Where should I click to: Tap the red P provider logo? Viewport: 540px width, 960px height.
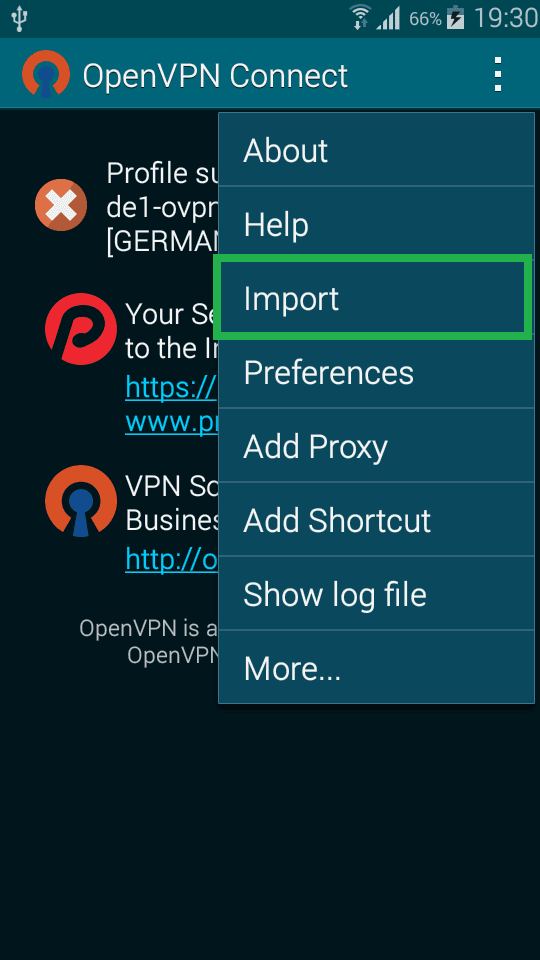(x=81, y=329)
